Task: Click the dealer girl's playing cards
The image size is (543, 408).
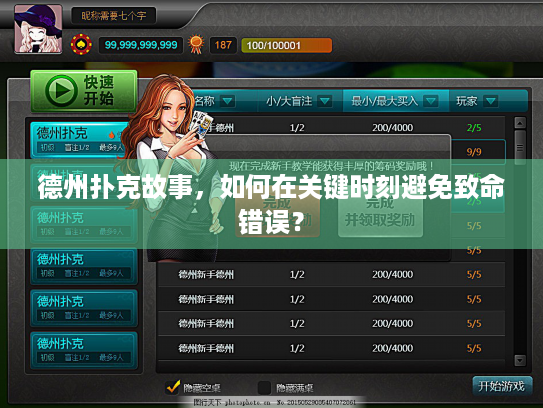Action: tap(201, 125)
